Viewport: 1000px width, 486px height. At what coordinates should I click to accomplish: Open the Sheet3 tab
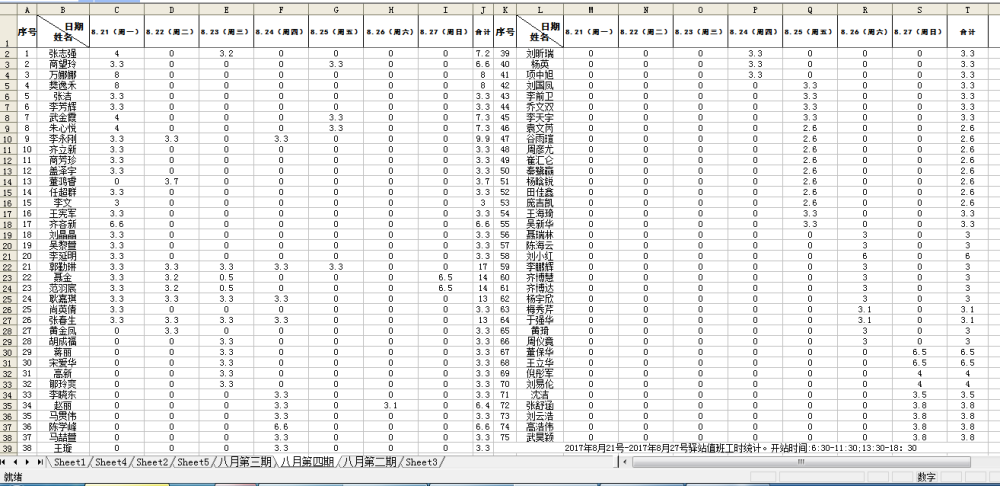(x=422, y=462)
